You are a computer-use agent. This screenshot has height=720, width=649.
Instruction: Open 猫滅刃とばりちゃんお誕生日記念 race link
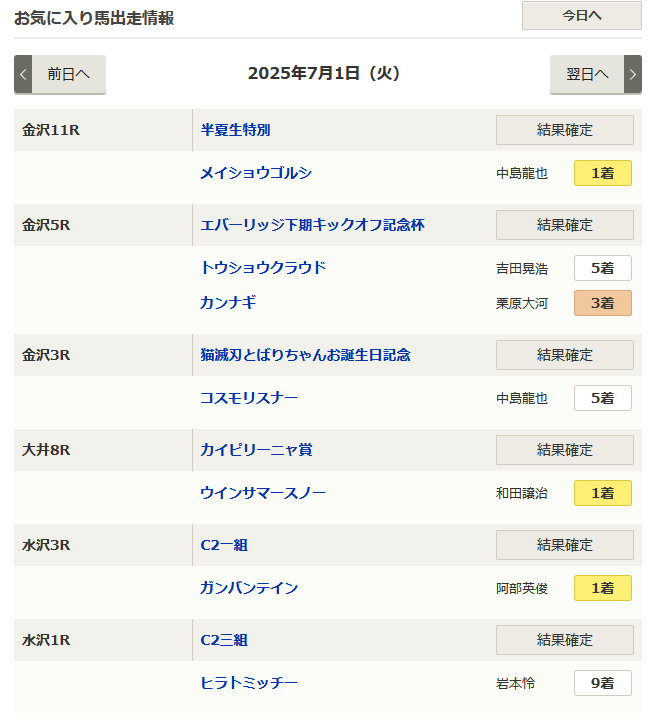pyautogui.click(x=305, y=355)
